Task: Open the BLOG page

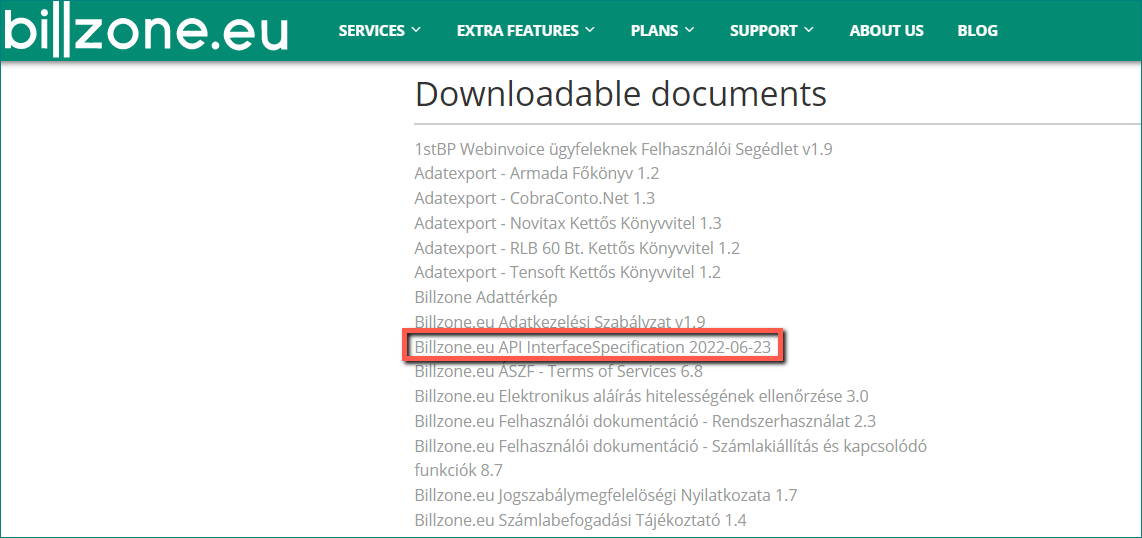Action: [x=977, y=31]
